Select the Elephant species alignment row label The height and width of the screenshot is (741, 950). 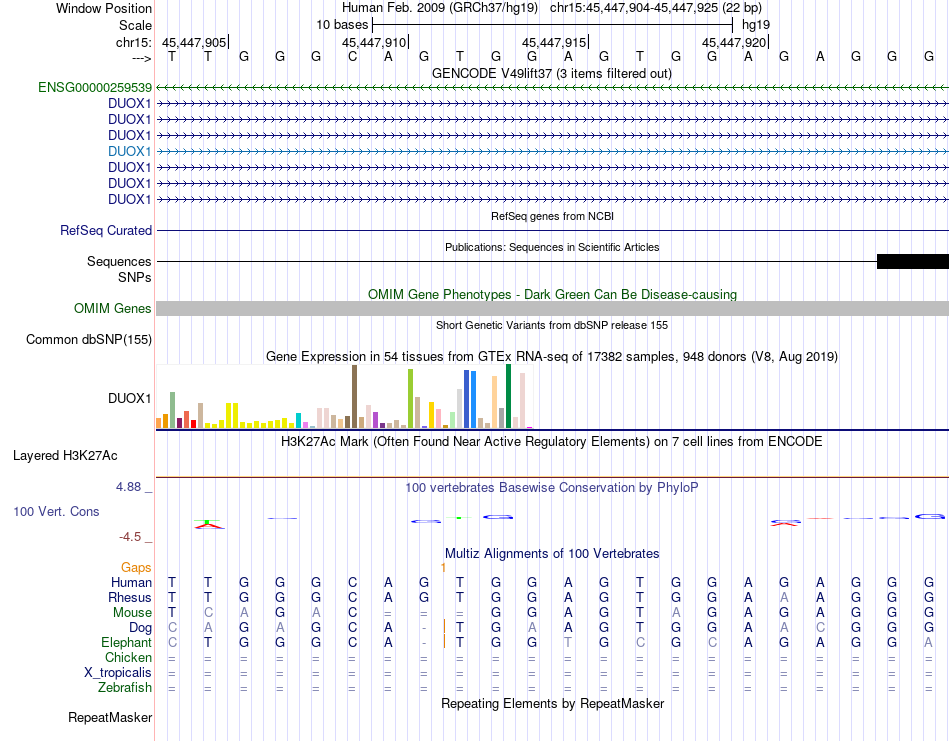pyautogui.click(x=126, y=642)
